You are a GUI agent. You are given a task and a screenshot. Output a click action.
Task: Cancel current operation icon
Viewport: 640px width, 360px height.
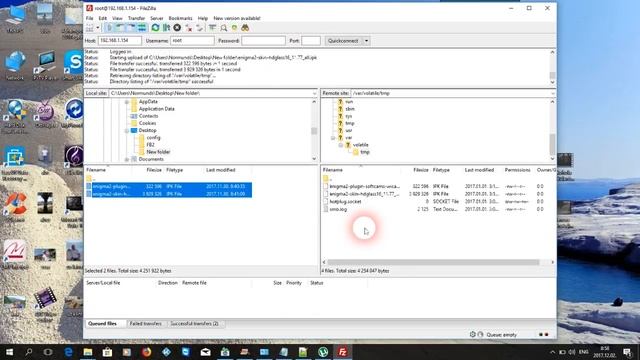[177, 28]
